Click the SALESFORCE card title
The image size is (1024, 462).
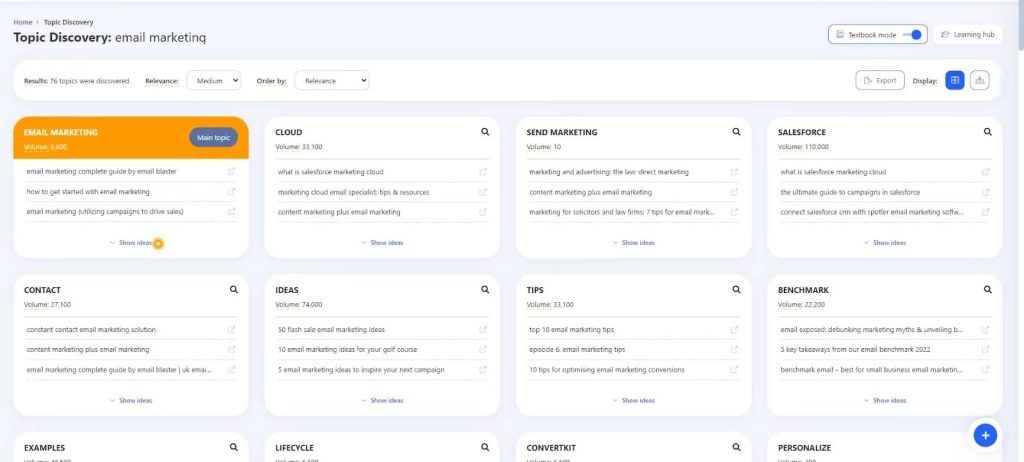coord(804,132)
